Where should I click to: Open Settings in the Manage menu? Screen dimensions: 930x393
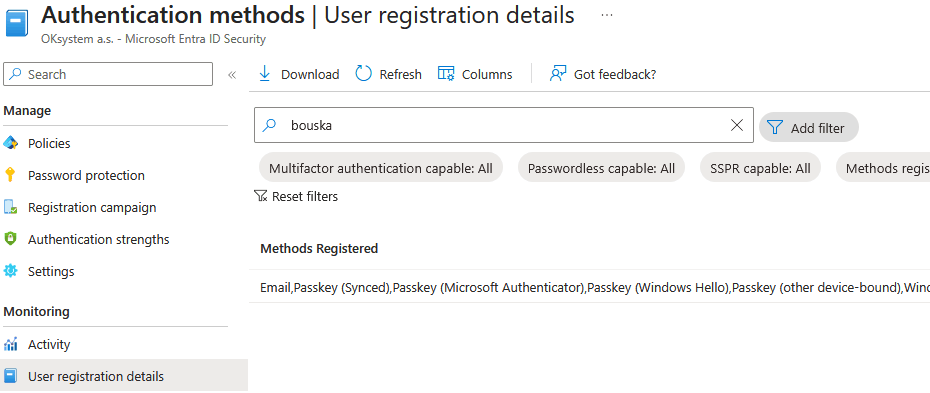point(51,271)
